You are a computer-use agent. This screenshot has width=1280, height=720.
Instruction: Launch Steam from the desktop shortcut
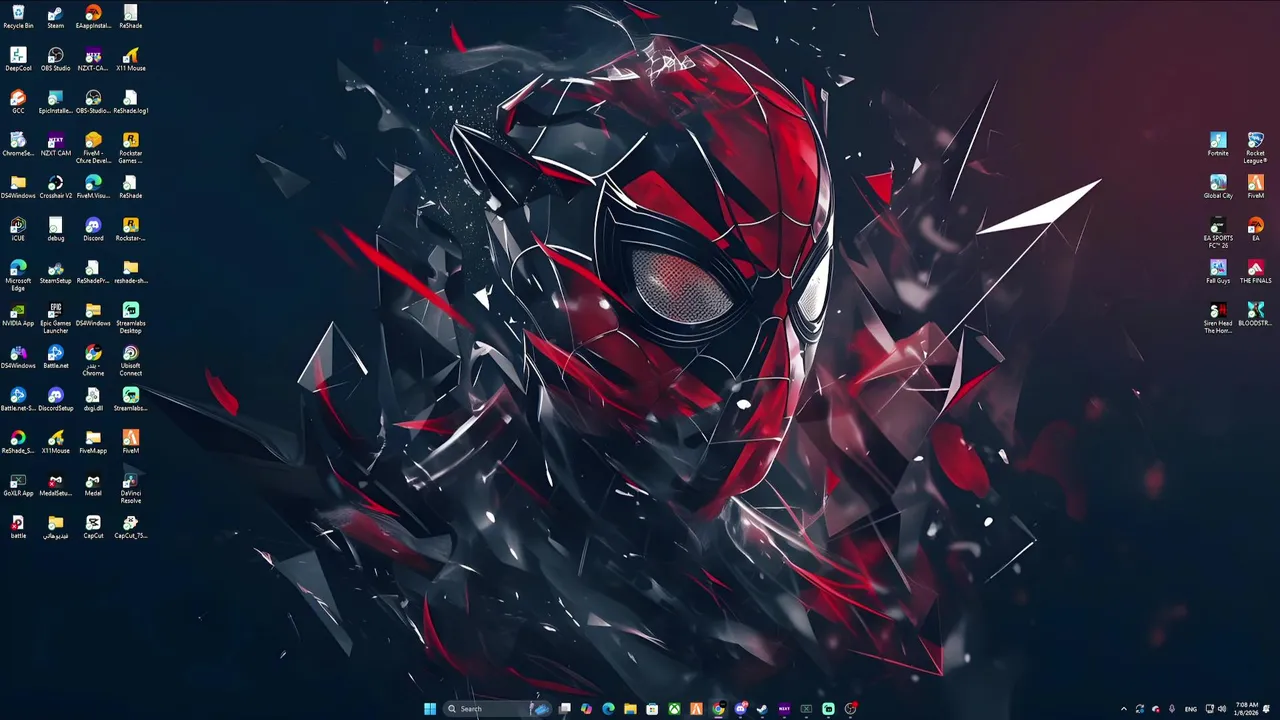[55, 17]
